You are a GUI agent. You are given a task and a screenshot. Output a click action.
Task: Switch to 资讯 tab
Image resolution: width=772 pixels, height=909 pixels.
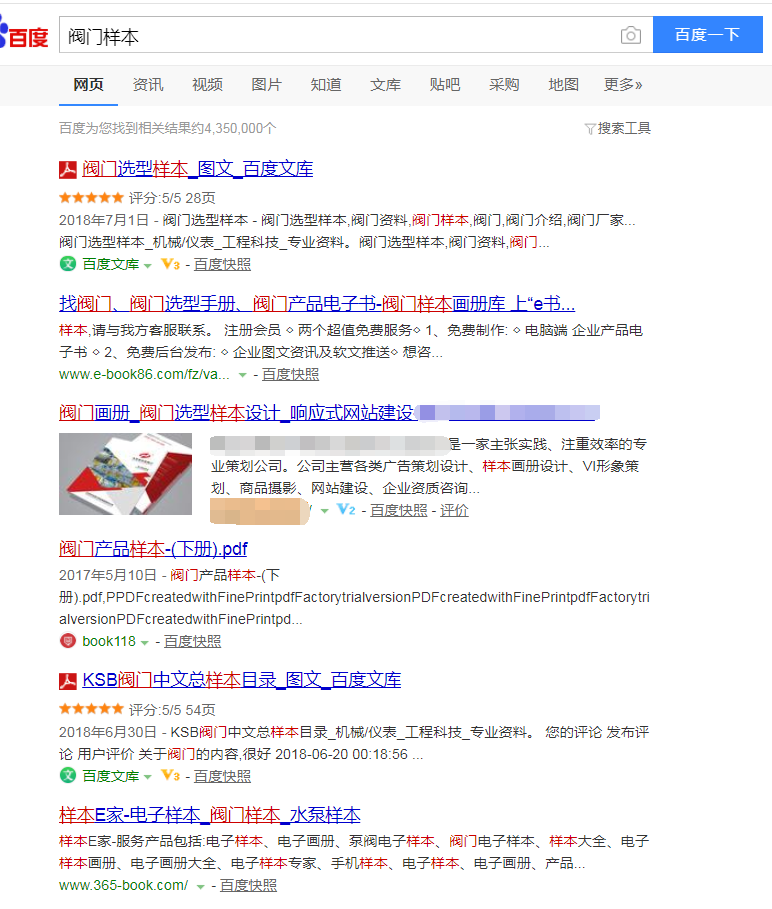pos(148,85)
